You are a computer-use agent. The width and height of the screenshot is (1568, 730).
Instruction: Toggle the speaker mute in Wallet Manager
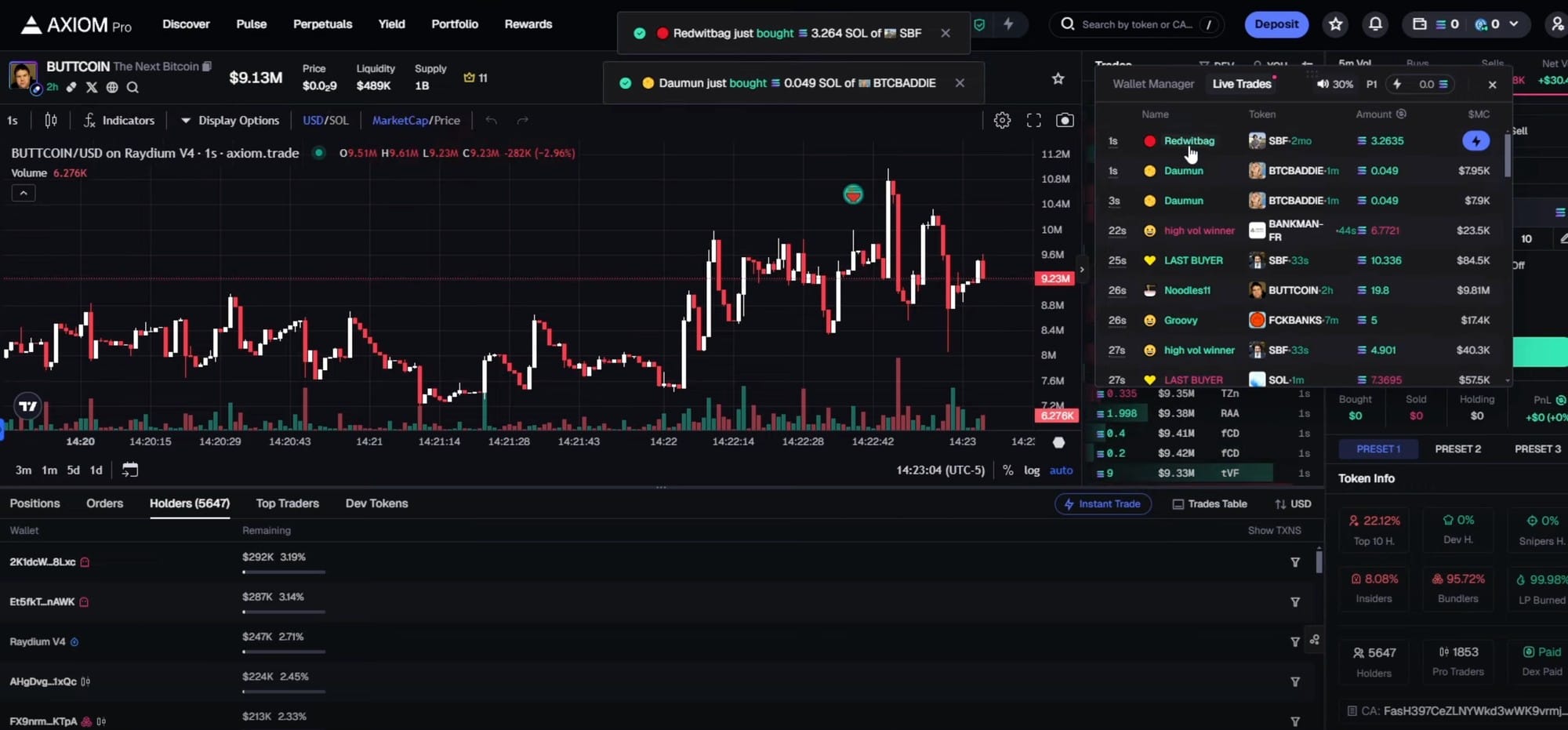pyautogui.click(x=1323, y=84)
